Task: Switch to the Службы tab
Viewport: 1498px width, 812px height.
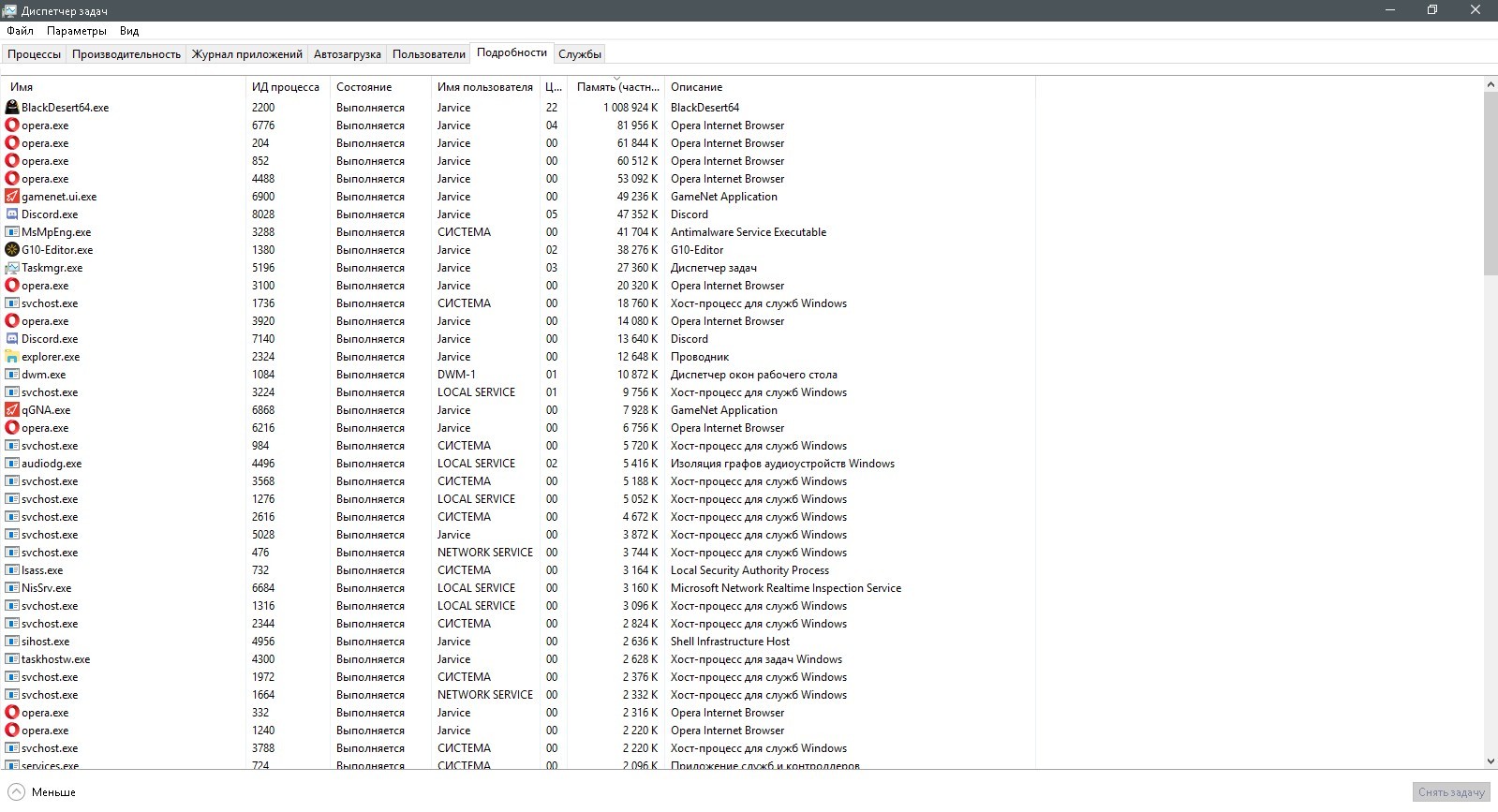Action: [580, 54]
